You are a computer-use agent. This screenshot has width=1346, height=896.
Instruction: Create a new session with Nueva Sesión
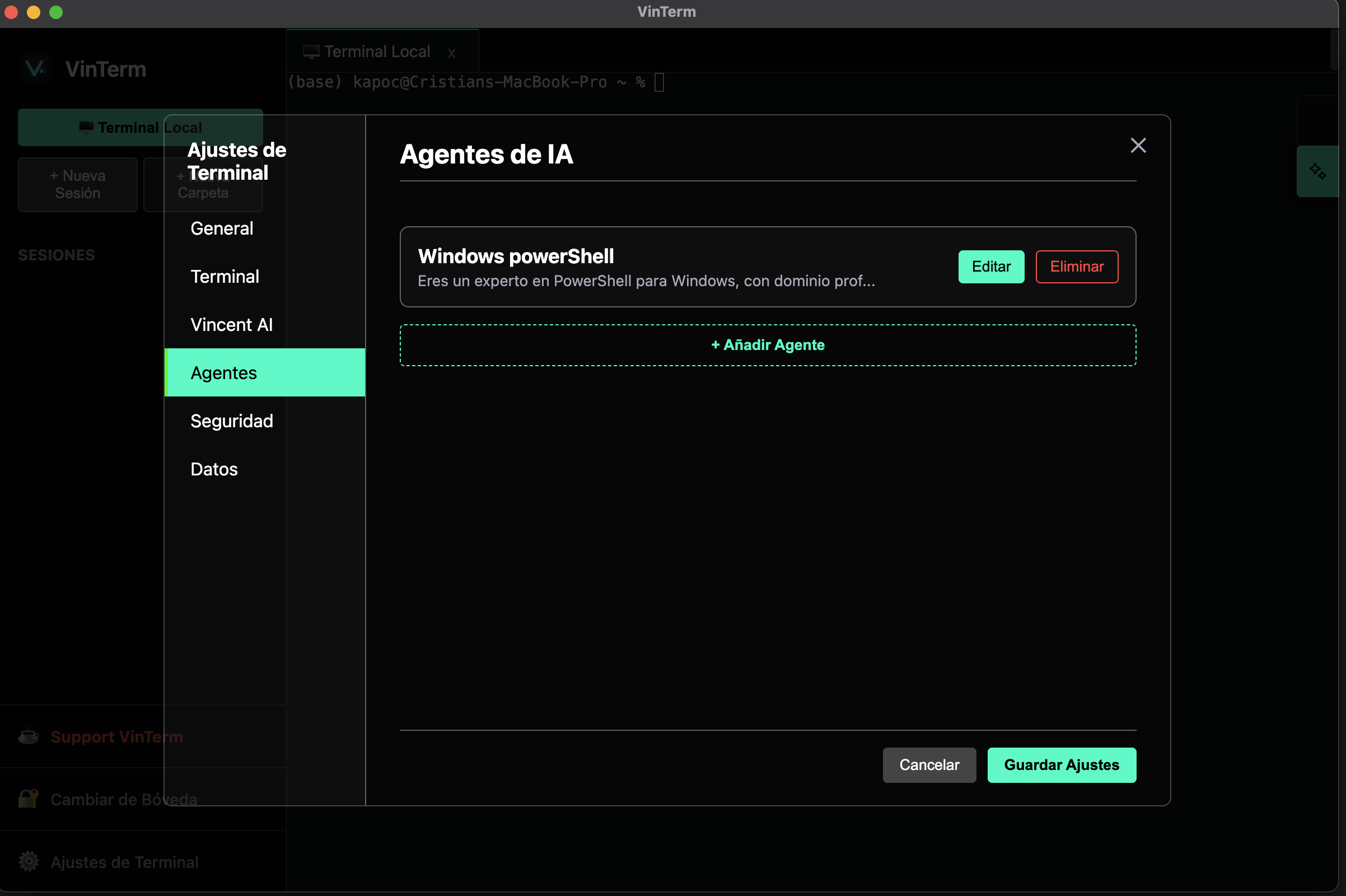tap(78, 184)
